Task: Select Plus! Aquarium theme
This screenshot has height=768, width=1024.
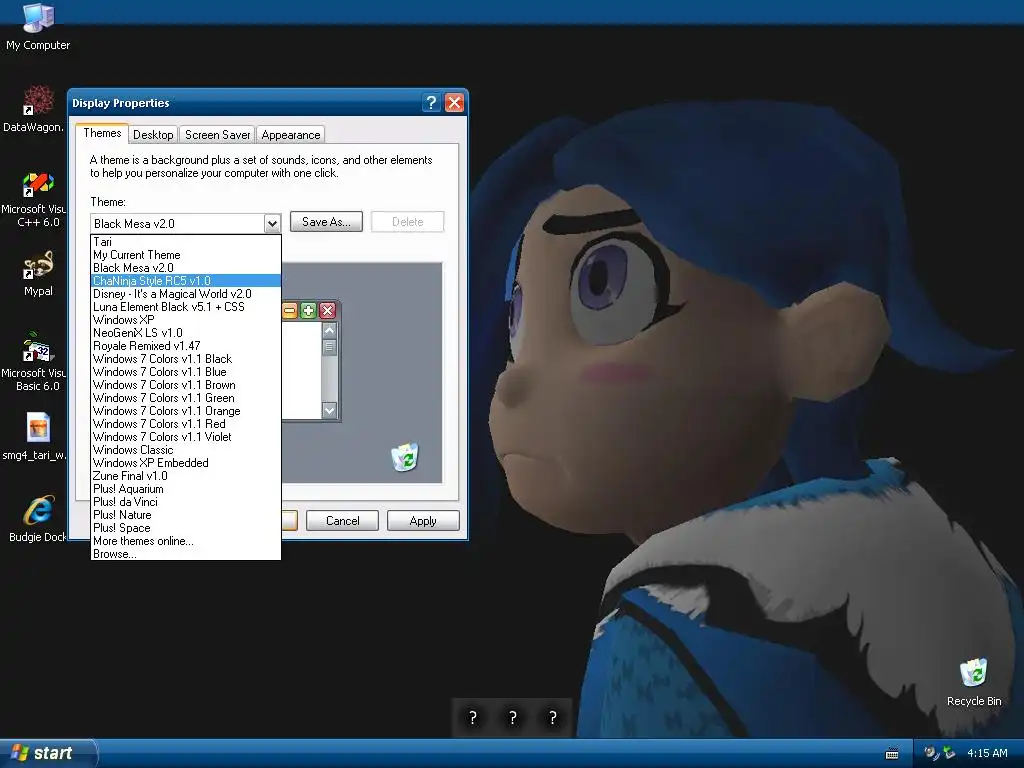Action: click(185, 489)
